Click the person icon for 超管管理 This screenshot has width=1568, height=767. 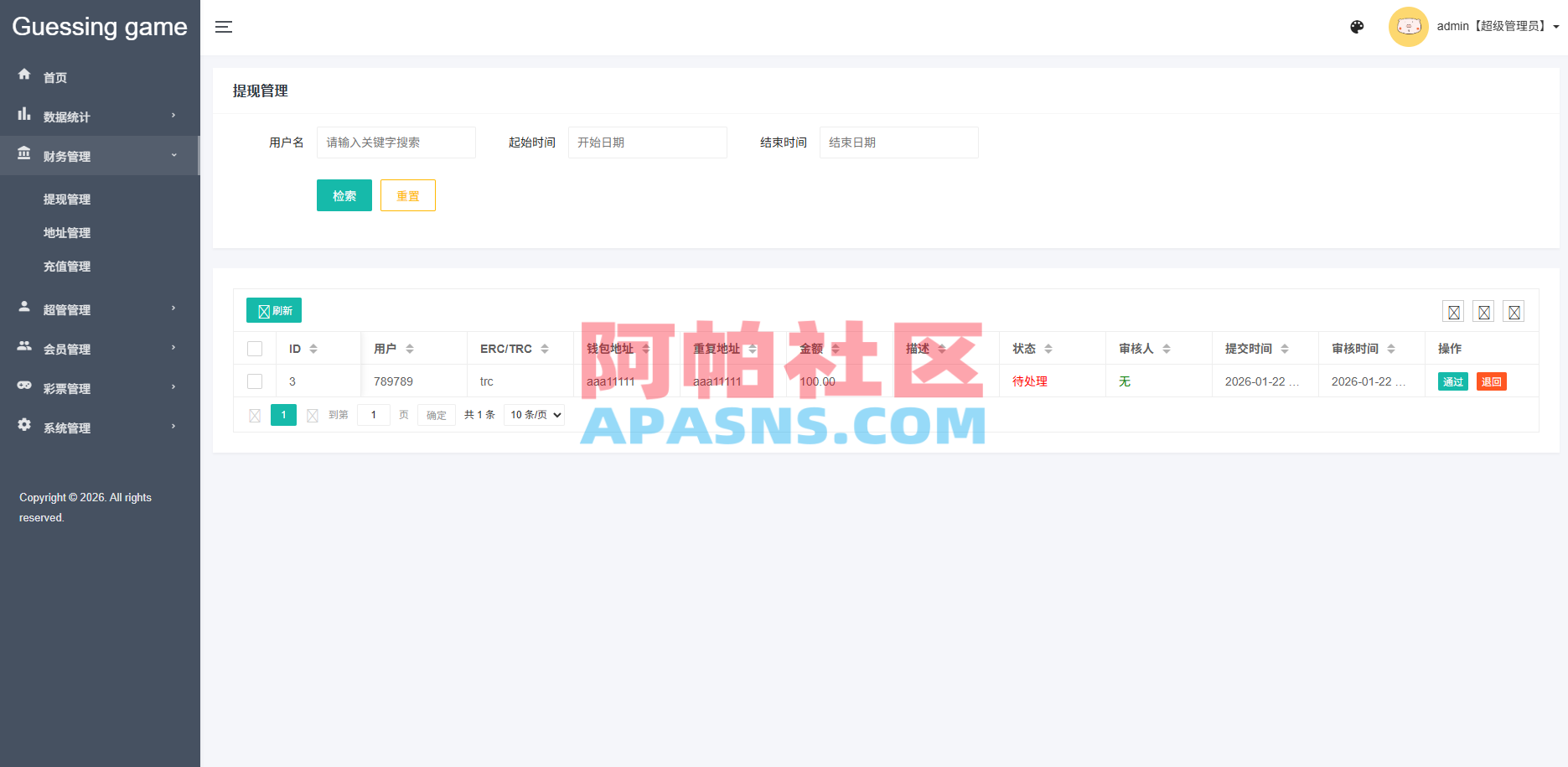coord(24,307)
